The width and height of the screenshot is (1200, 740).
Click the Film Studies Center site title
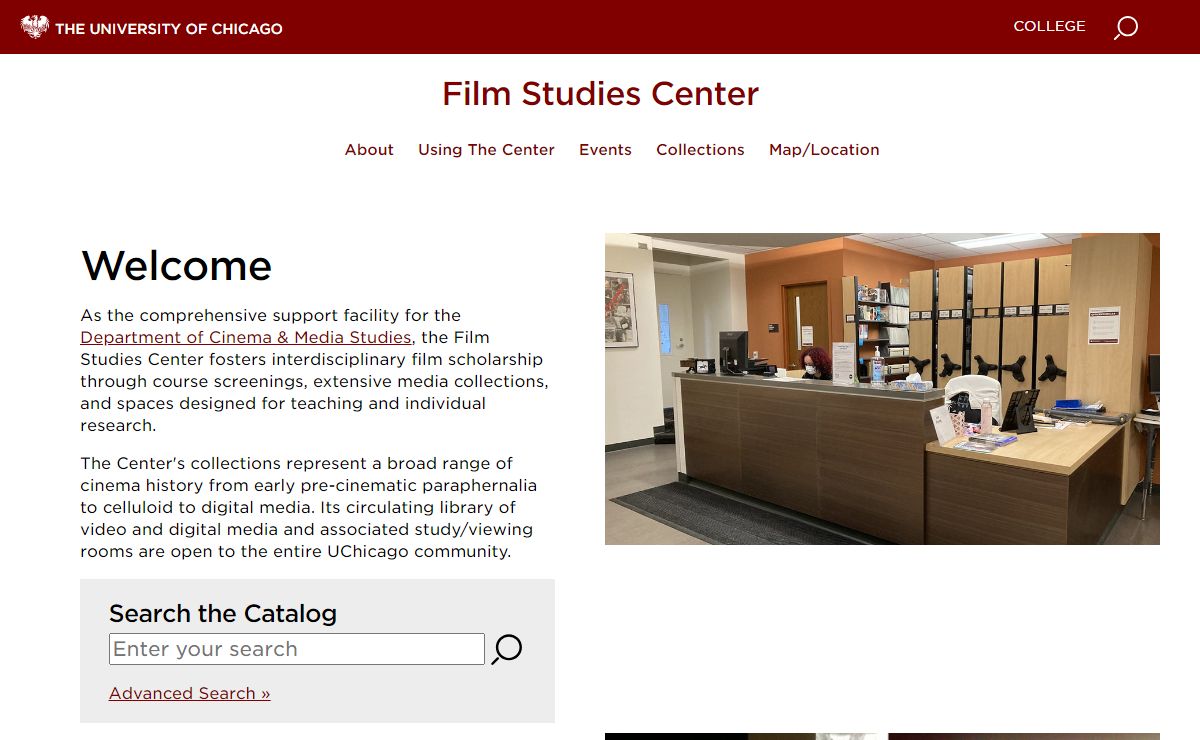click(600, 94)
